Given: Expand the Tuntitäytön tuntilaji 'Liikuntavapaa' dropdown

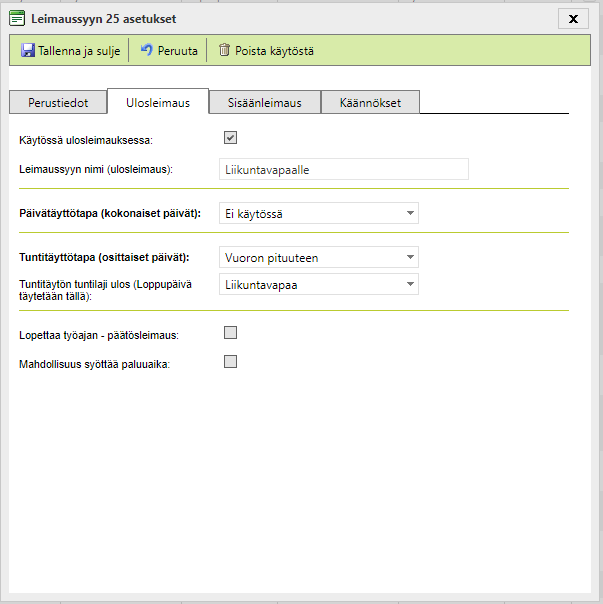Looking at the screenshot, I should click(x=318, y=285).
